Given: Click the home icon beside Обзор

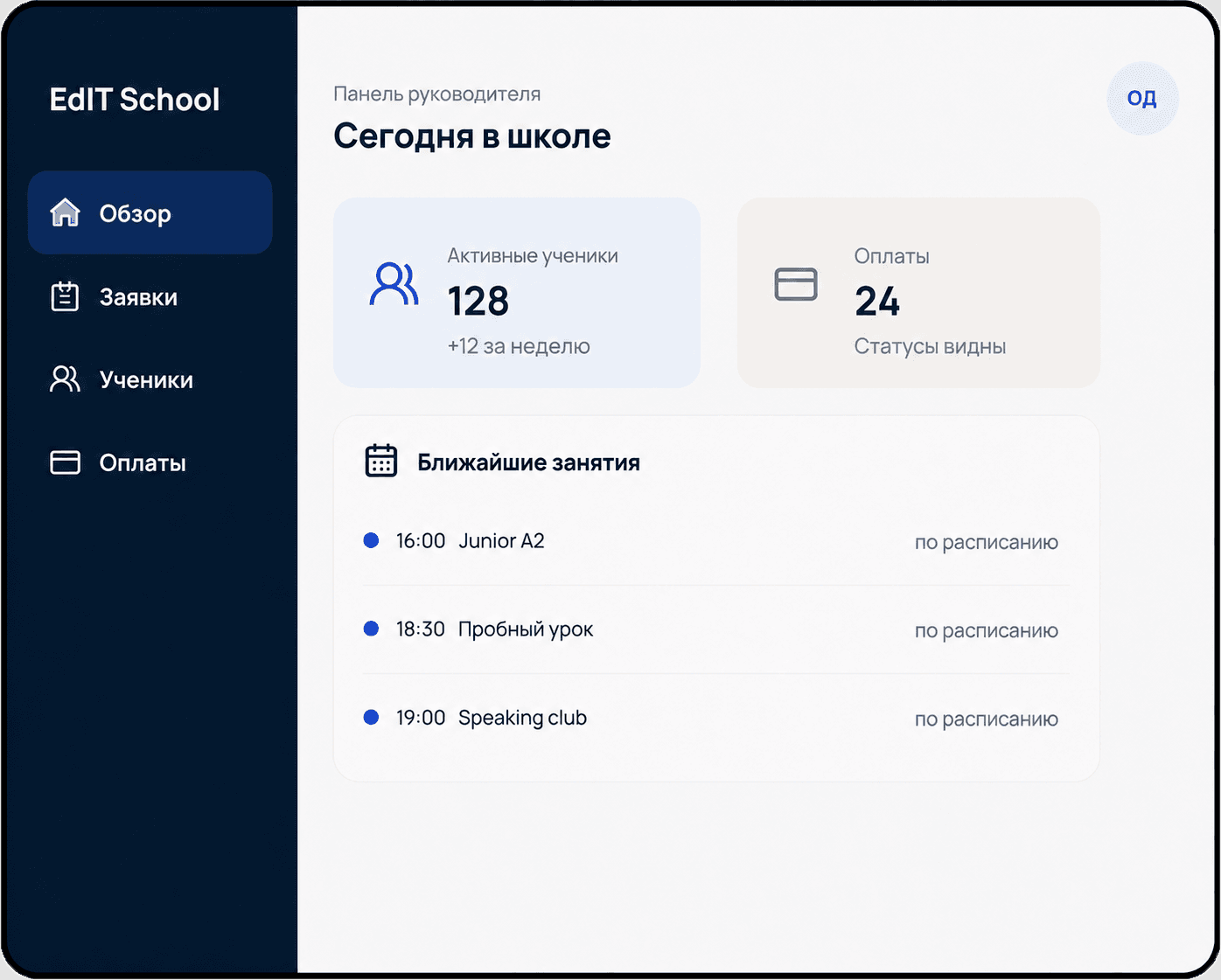Looking at the screenshot, I should 65,212.
